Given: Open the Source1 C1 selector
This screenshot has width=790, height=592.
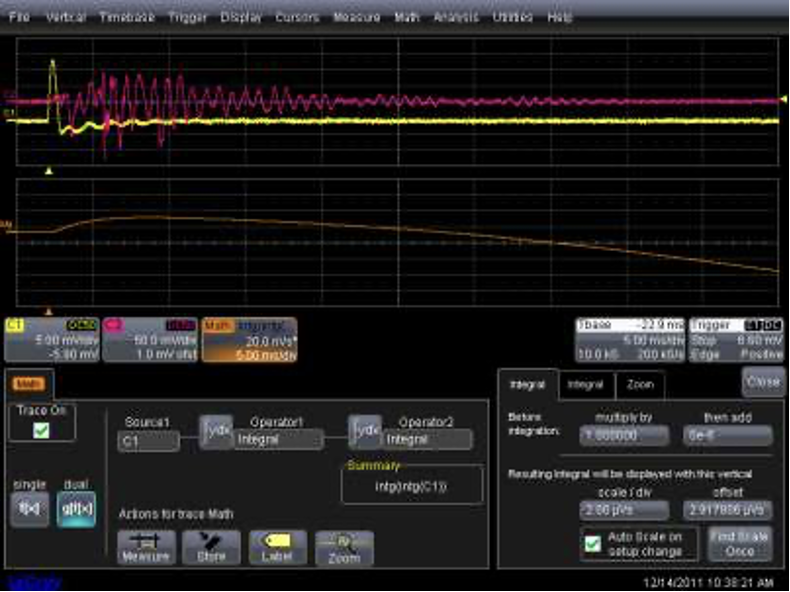Looking at the screenshot, I should coord(148,439).
